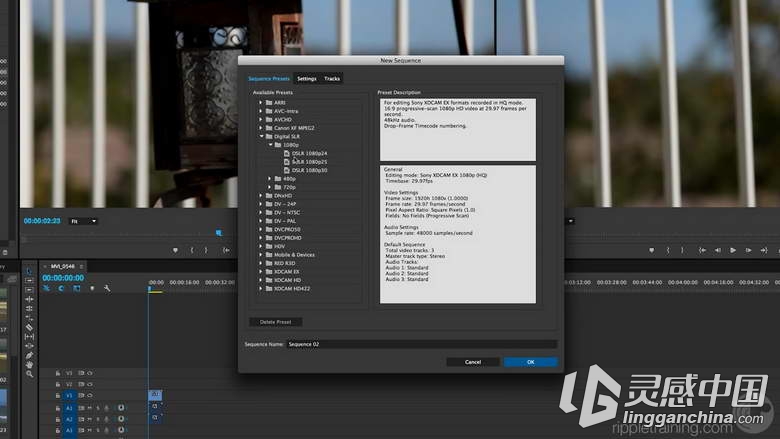Click the timeline timecode 00:00:00:00
The image size is (780, 439).
pyautogui.click(x=63, y=278)
